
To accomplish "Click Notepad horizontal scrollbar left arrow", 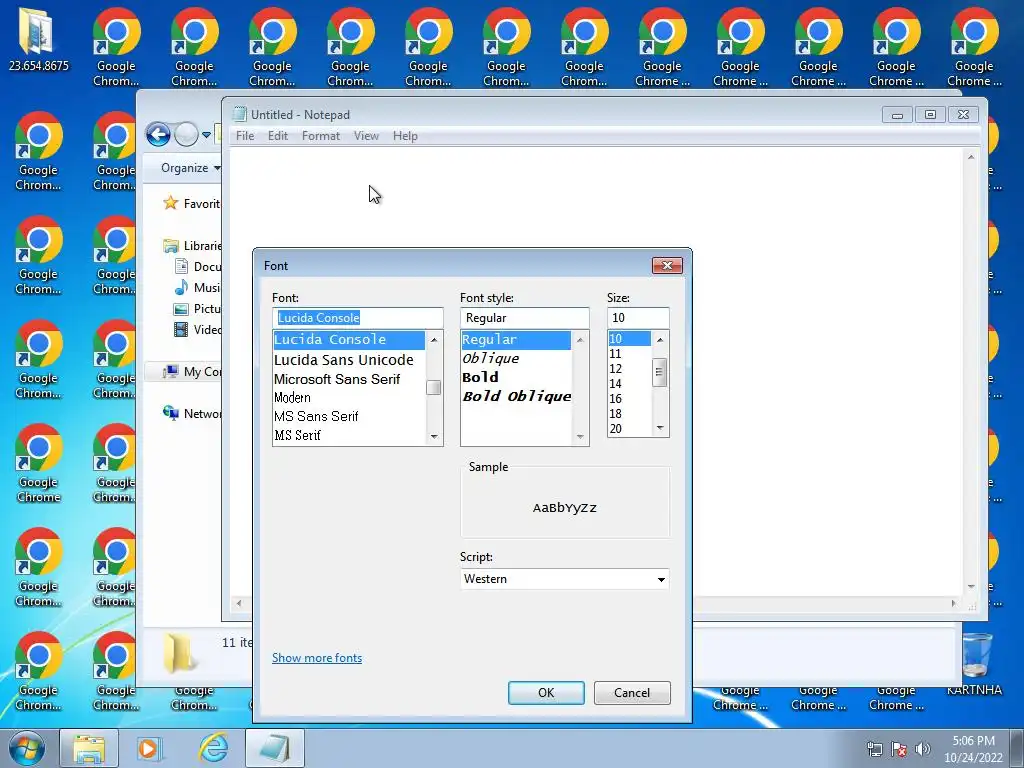I will click(x=239, y=603).
